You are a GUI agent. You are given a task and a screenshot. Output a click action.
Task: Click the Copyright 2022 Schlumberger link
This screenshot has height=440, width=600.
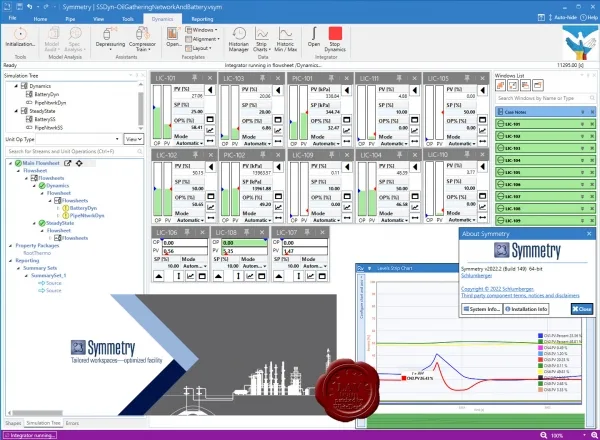(497, 289)
